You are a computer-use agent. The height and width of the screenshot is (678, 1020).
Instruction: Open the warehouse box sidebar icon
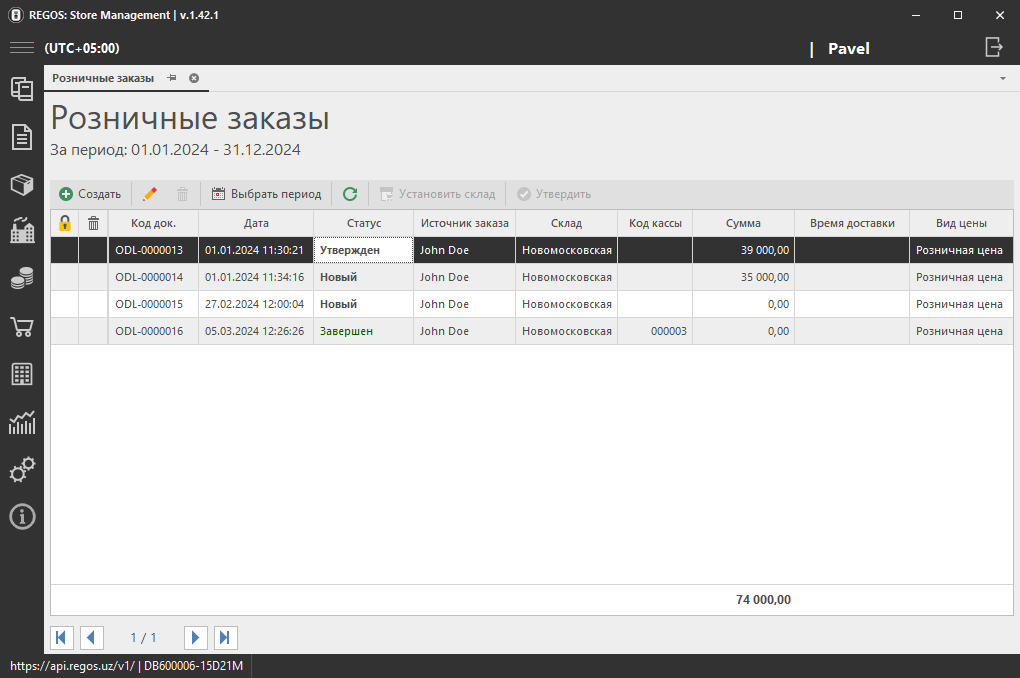pos(22,184)
